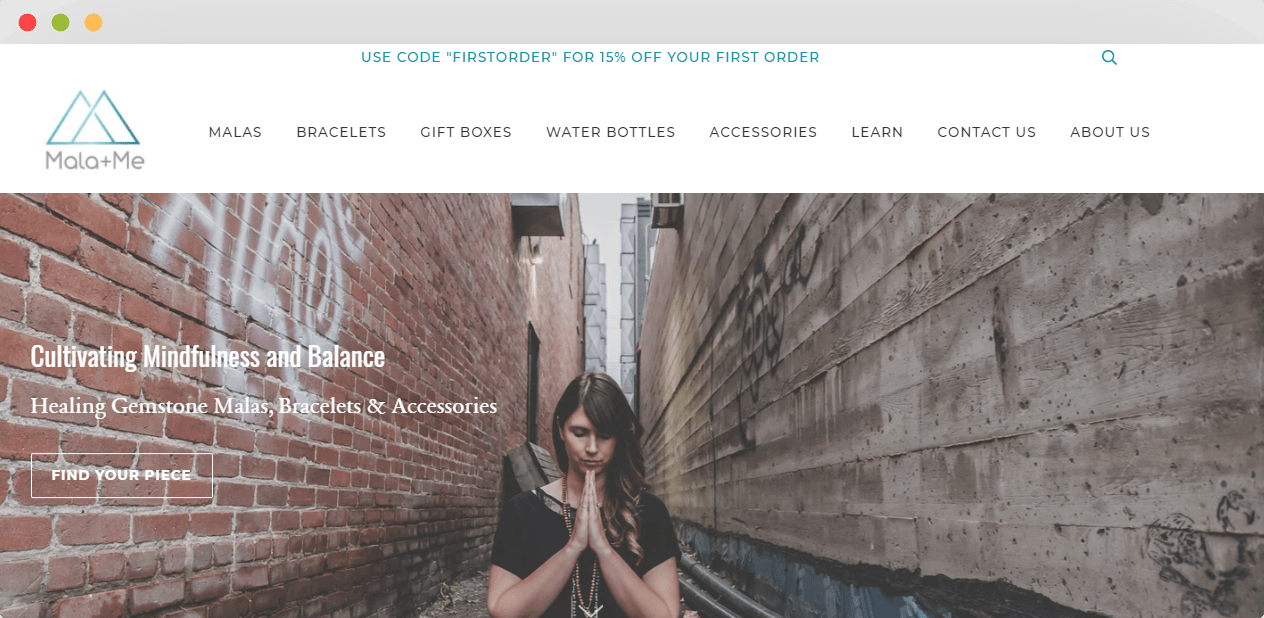Image resolution: width=1264 pixels, height=618 pixels.
Task: Click the orange window control dot
Action: coord(93,22)
